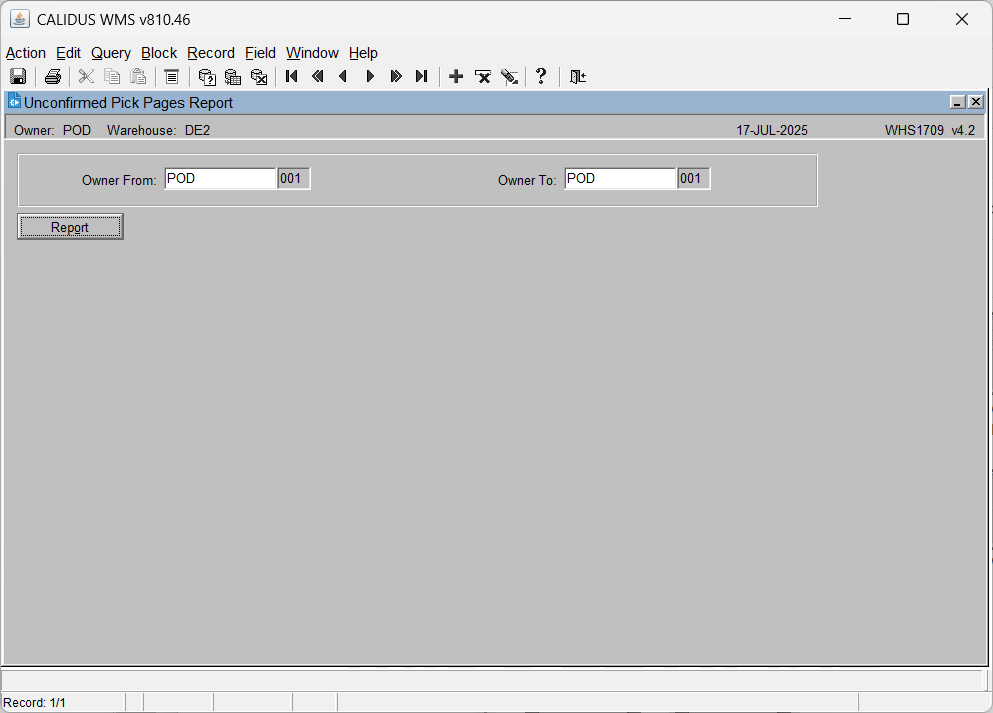Click the Insert Record plus icon
Image resolution: width=993 pixels, height=713 pixels.
pyautogui.click(x=456, y=77)
